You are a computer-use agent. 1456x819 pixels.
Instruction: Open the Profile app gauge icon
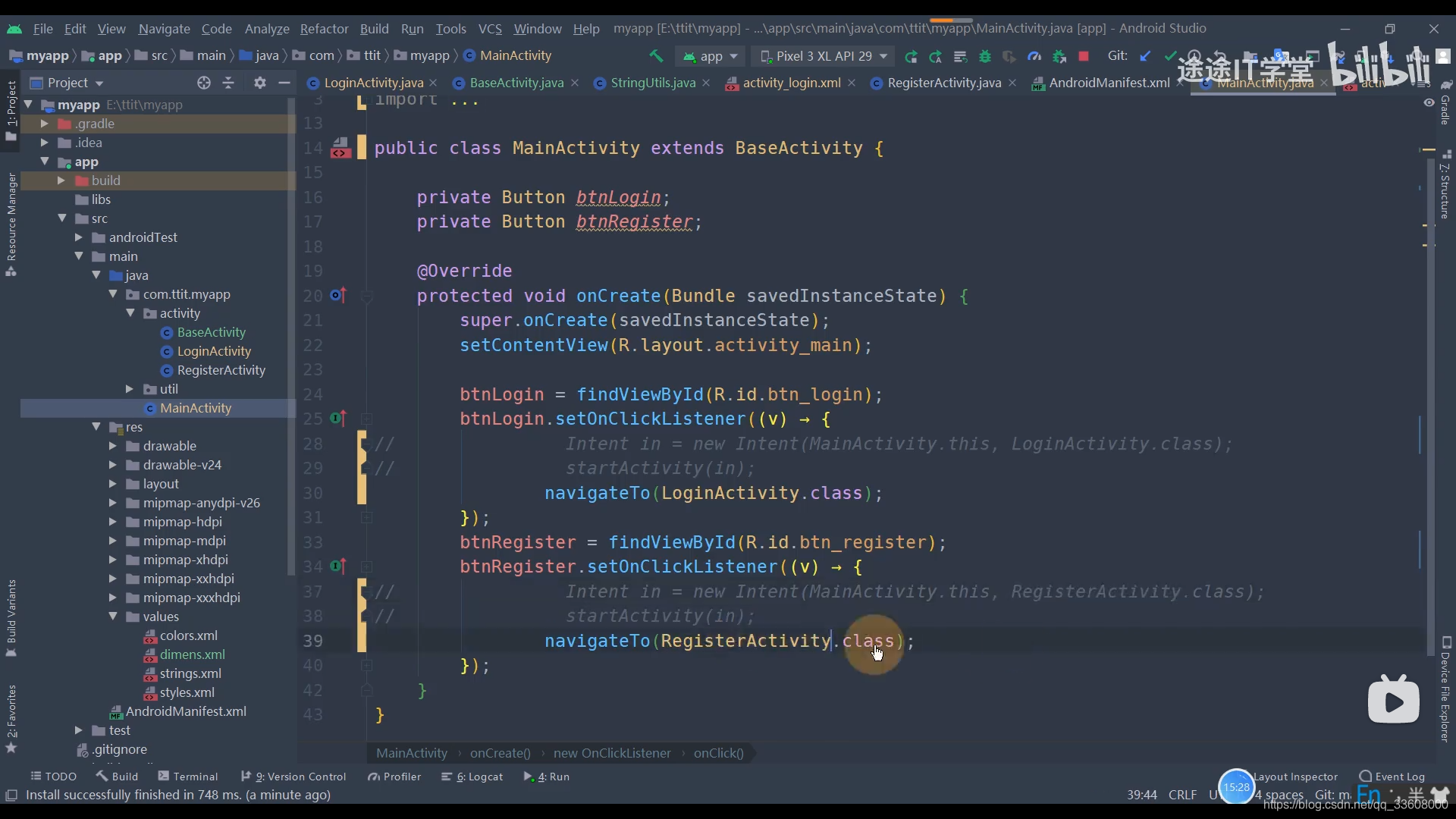click(x=1034, y=56)
